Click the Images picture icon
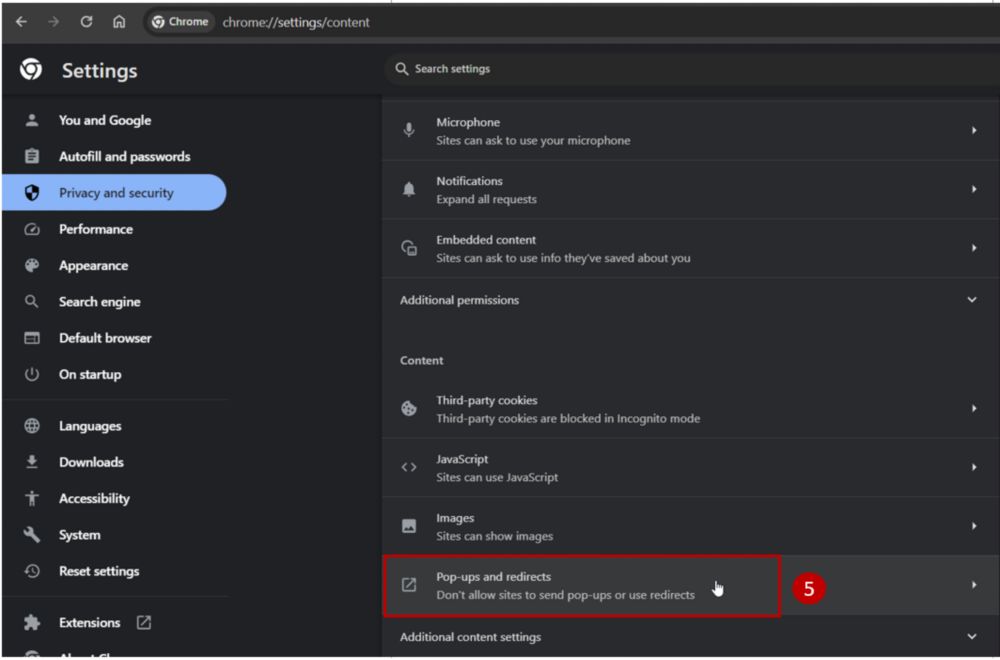 409,526
